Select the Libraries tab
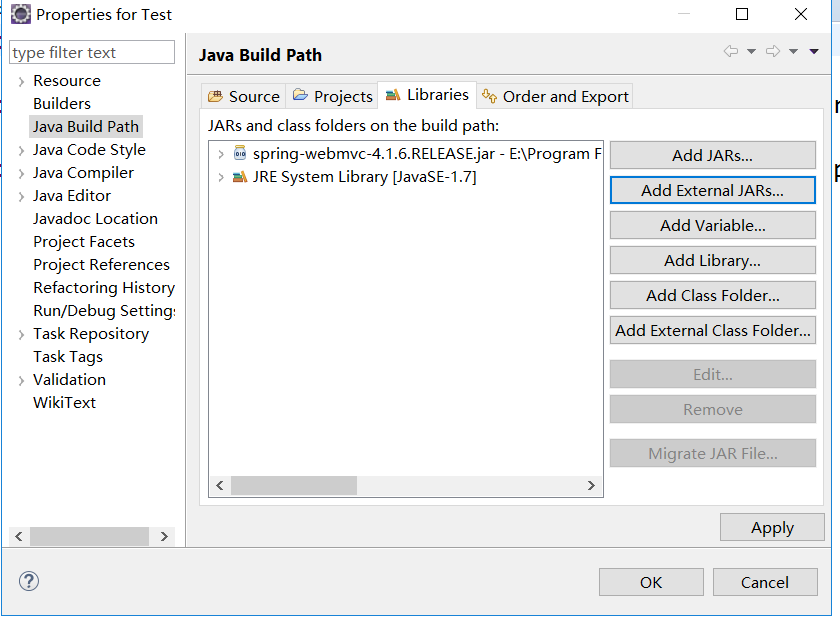 pos(427,95)
